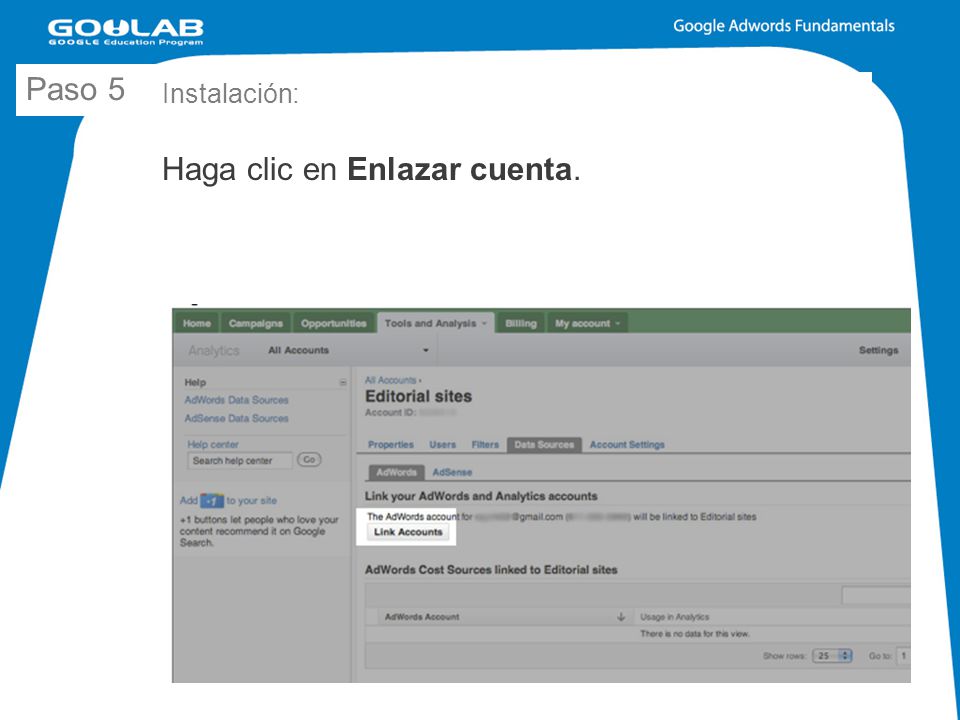Click the Analytics label in the sub-header
Screen dimensions: 960x720
214,350
